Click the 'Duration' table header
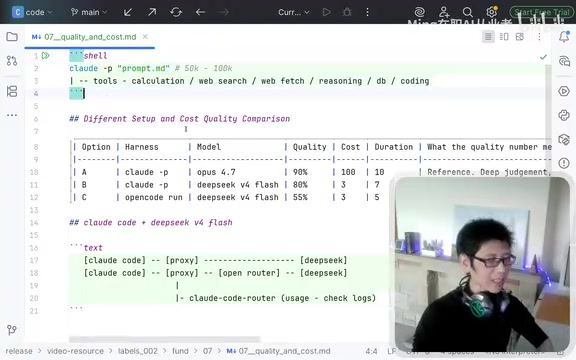 pyautogui.click(x=393, y=147)
